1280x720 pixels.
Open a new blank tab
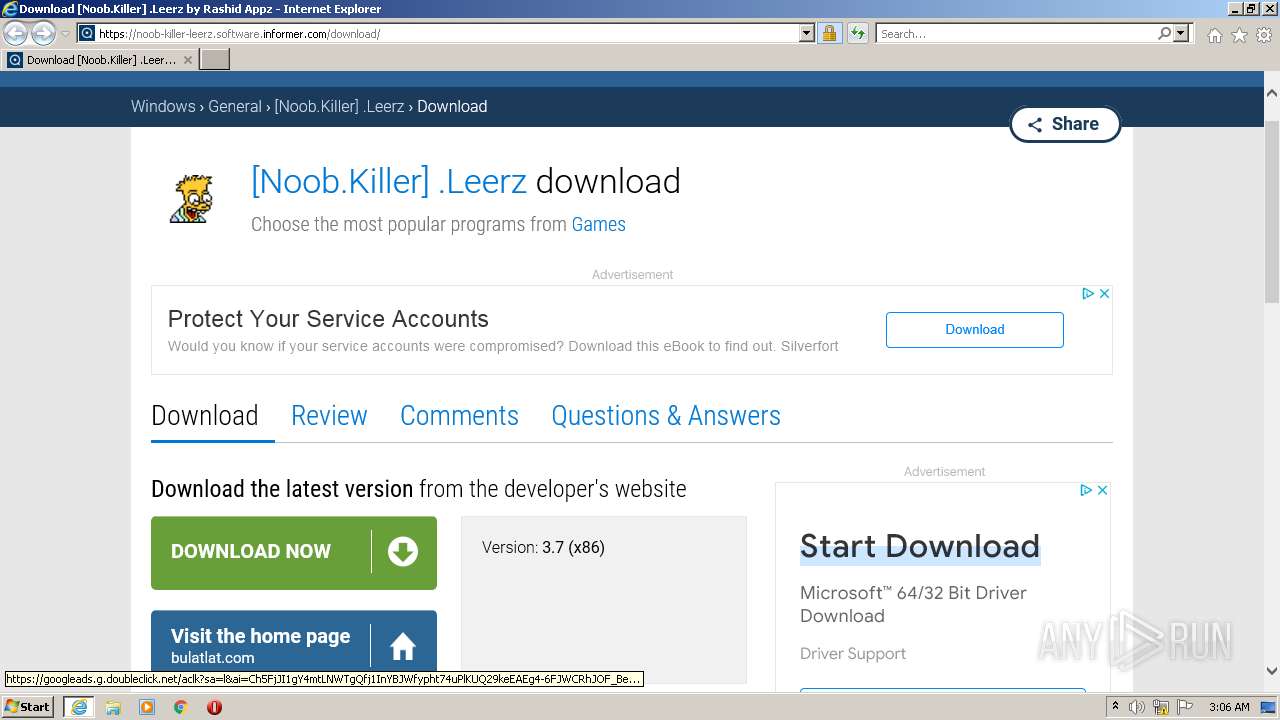click(x=215, y=60)
